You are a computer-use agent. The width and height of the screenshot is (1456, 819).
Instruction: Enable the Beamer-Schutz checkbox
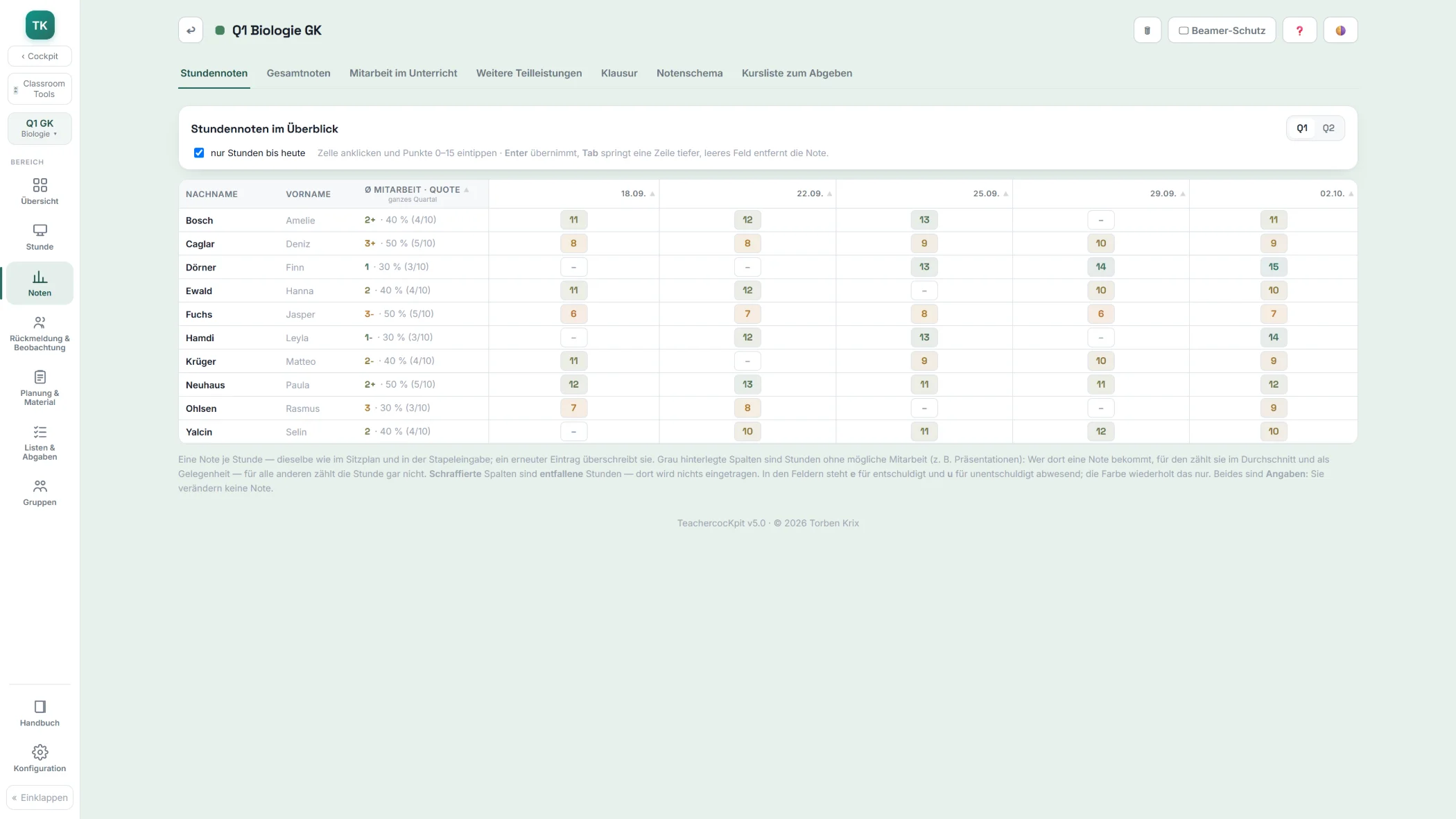coord(1184,31)
